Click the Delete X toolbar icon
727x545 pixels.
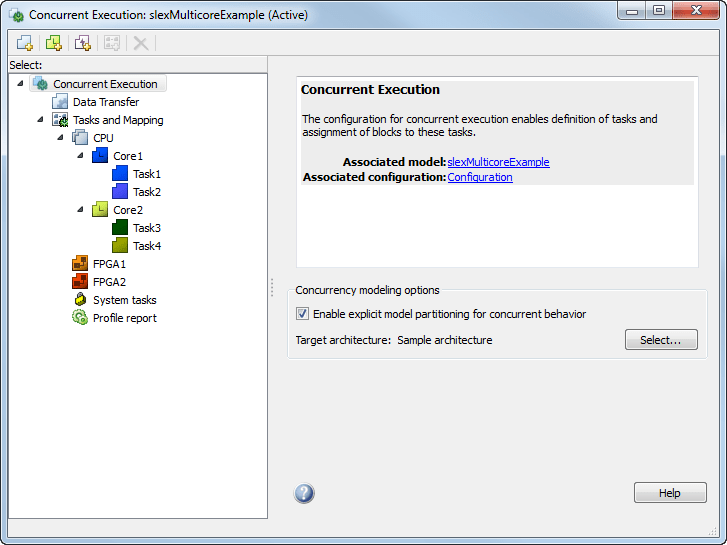click(140, 43)
